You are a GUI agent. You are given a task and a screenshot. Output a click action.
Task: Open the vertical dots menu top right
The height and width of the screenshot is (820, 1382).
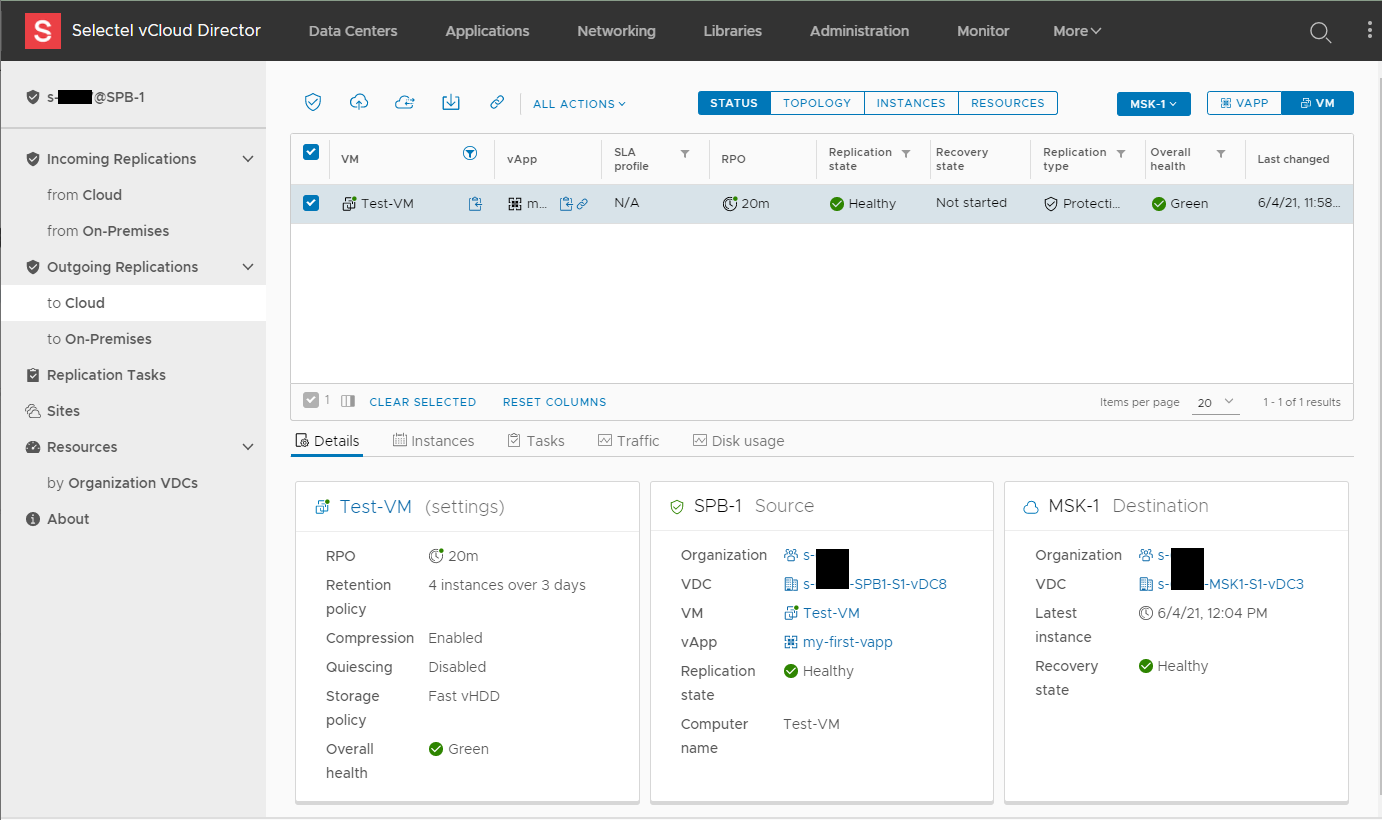[1370, 30]
